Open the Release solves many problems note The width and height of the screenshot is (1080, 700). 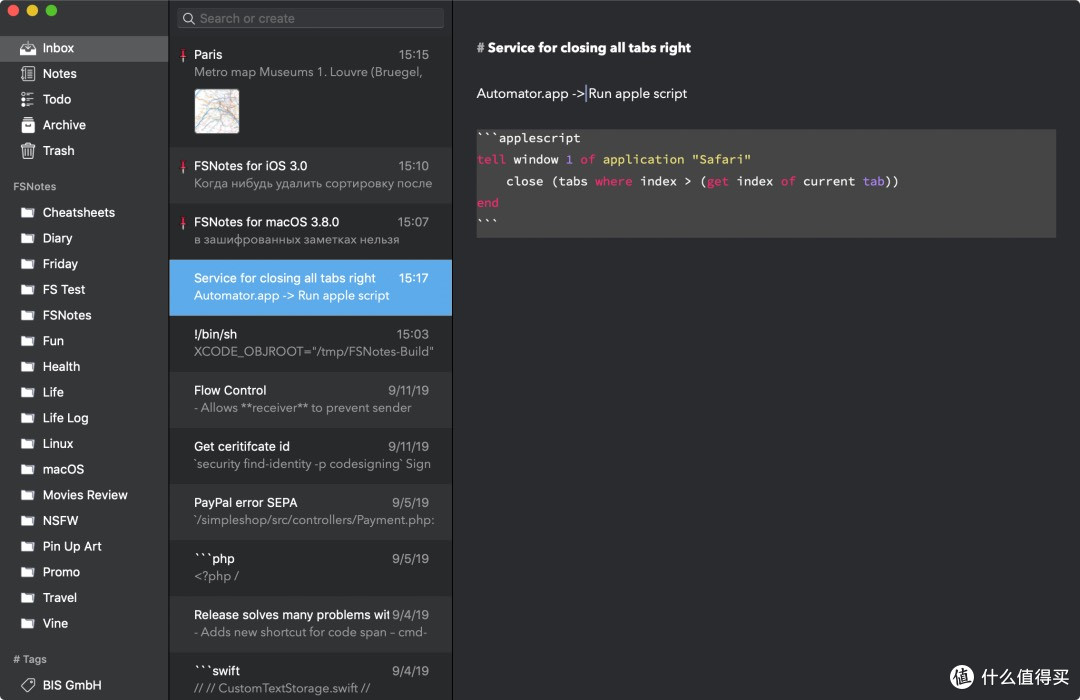click(311, 624)
